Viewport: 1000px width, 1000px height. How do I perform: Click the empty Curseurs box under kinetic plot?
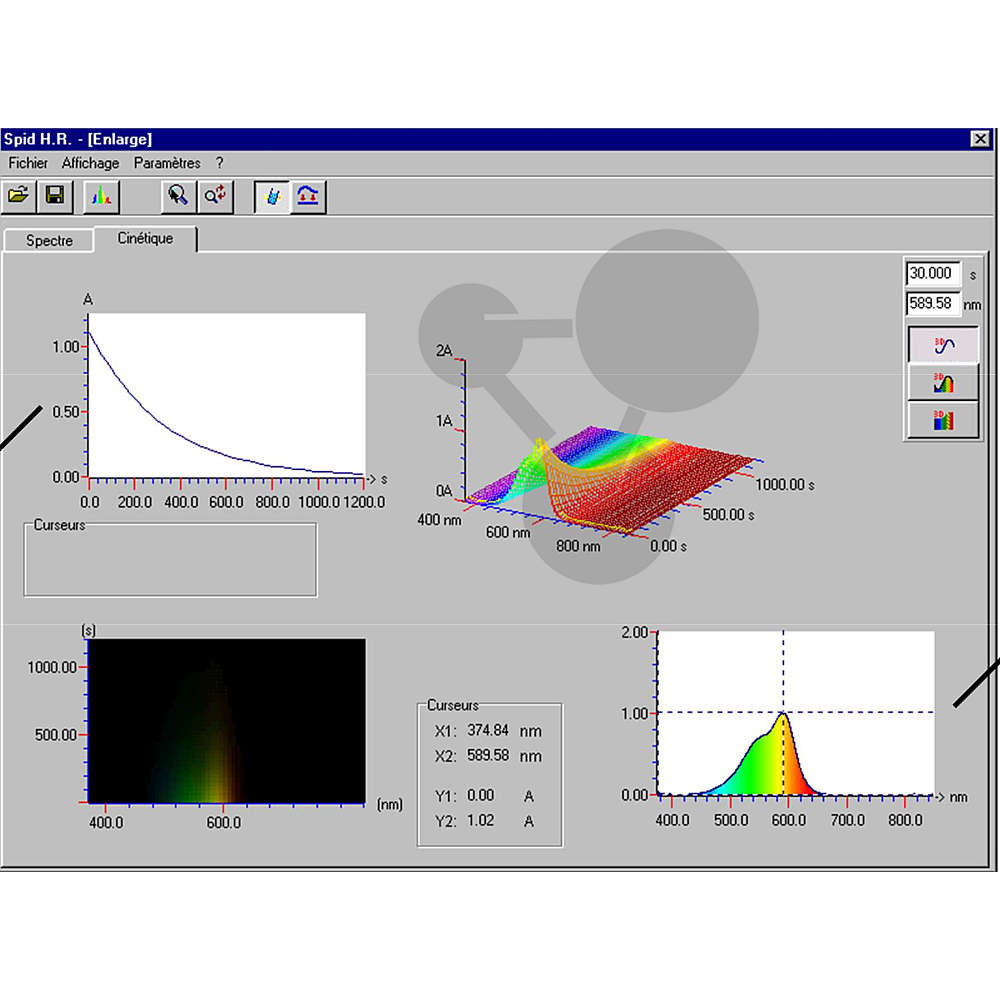click(170, 560)
